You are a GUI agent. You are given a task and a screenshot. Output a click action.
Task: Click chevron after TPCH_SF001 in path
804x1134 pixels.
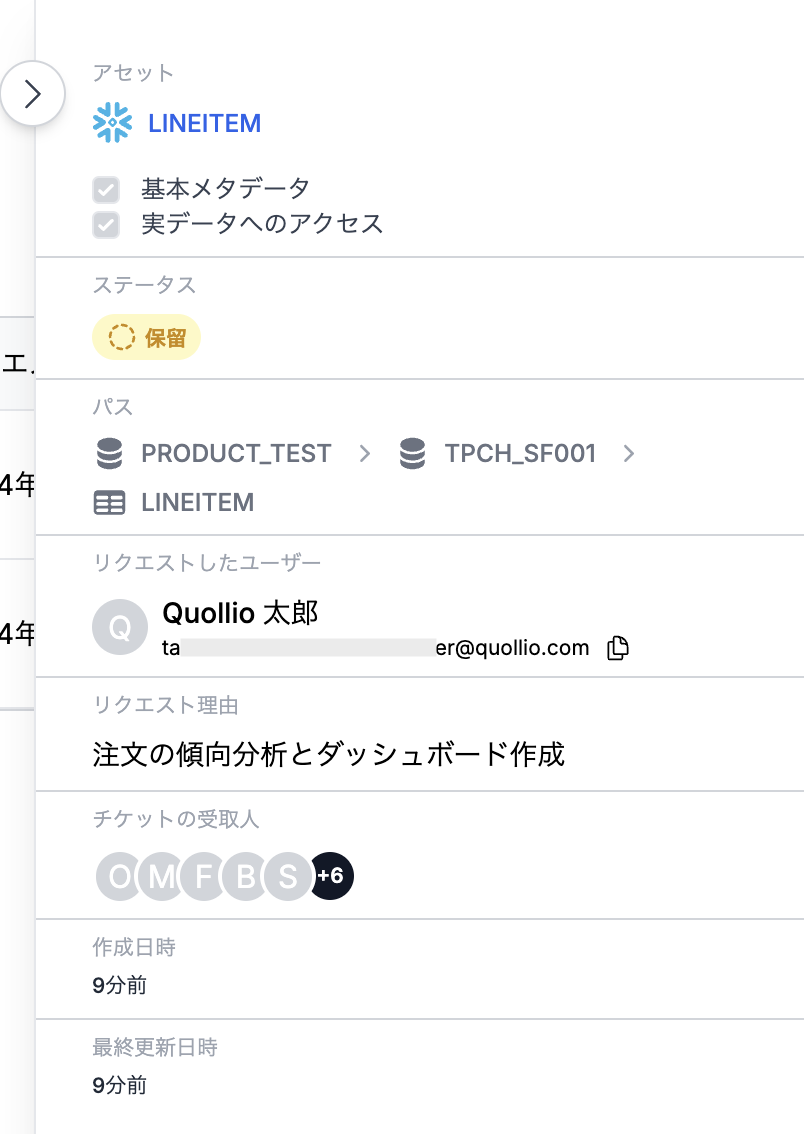pos(629,453)
